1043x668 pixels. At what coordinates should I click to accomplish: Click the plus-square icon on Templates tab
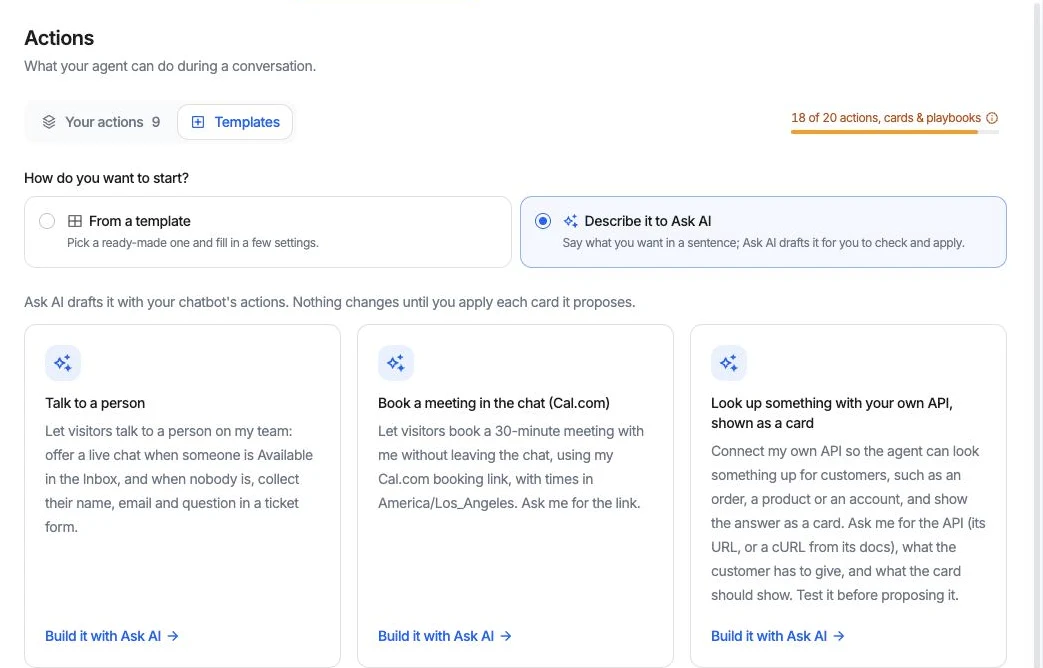(x=198, y=122)
